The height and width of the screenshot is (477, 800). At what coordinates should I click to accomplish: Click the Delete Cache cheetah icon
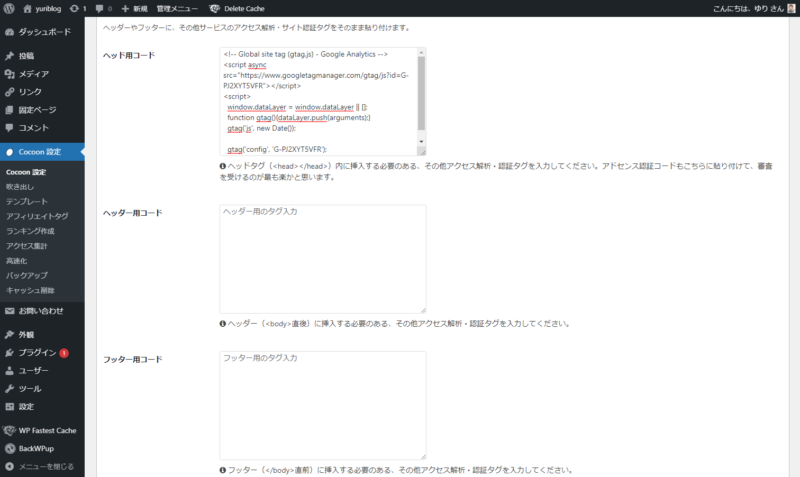pos(214,8)
